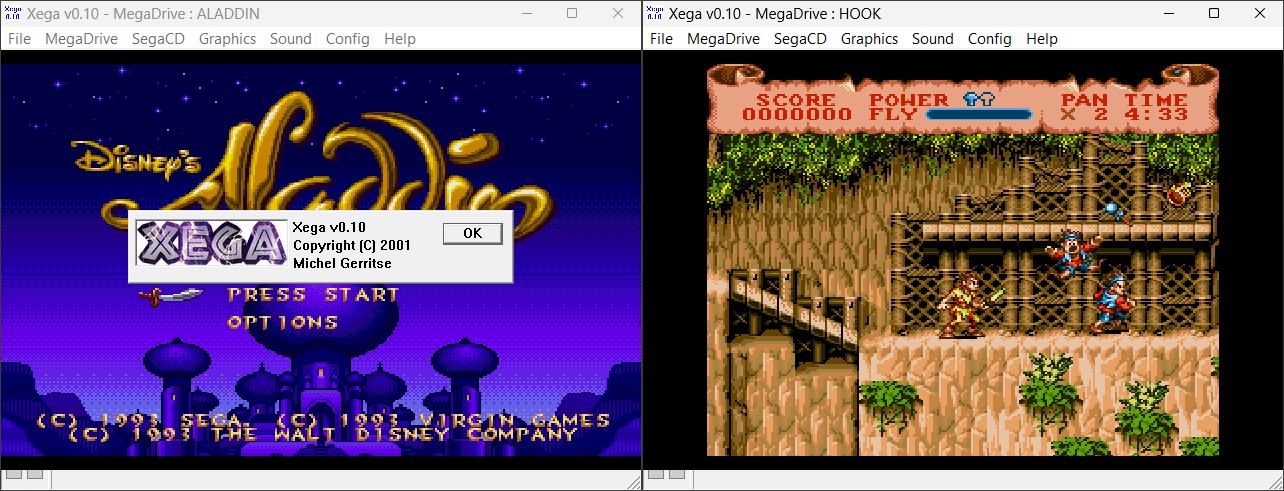Minimize the ALADDIN window
Viewport: 1284px width, 491px height.
click(526, 13)
